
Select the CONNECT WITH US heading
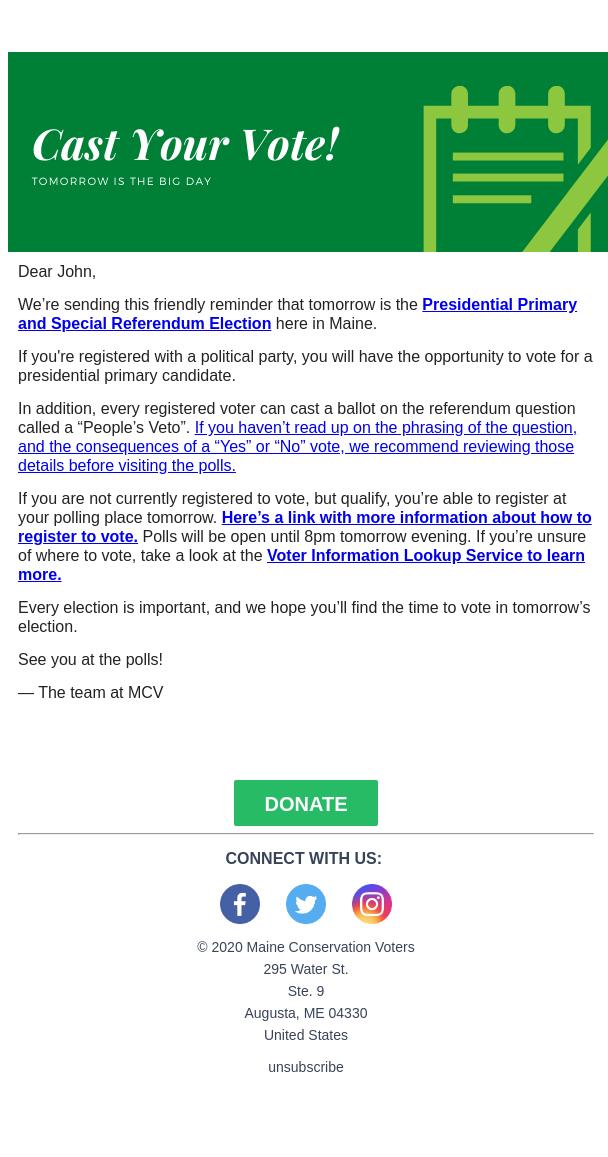[304, 858]
